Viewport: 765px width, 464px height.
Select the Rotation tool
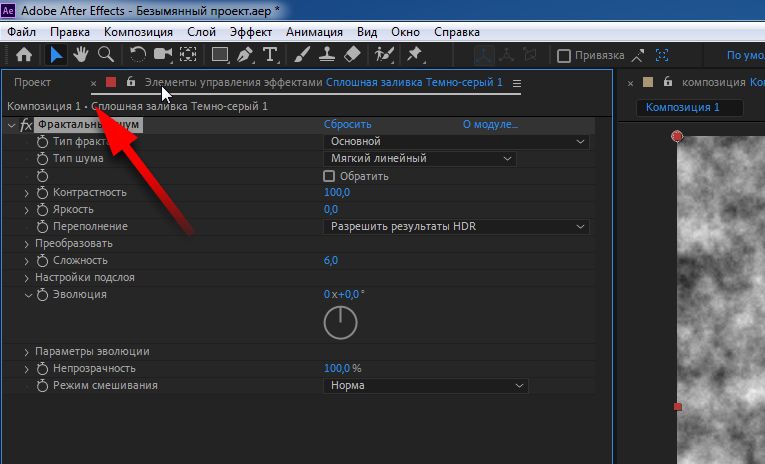pyautogui.click(x=138, y=55)
